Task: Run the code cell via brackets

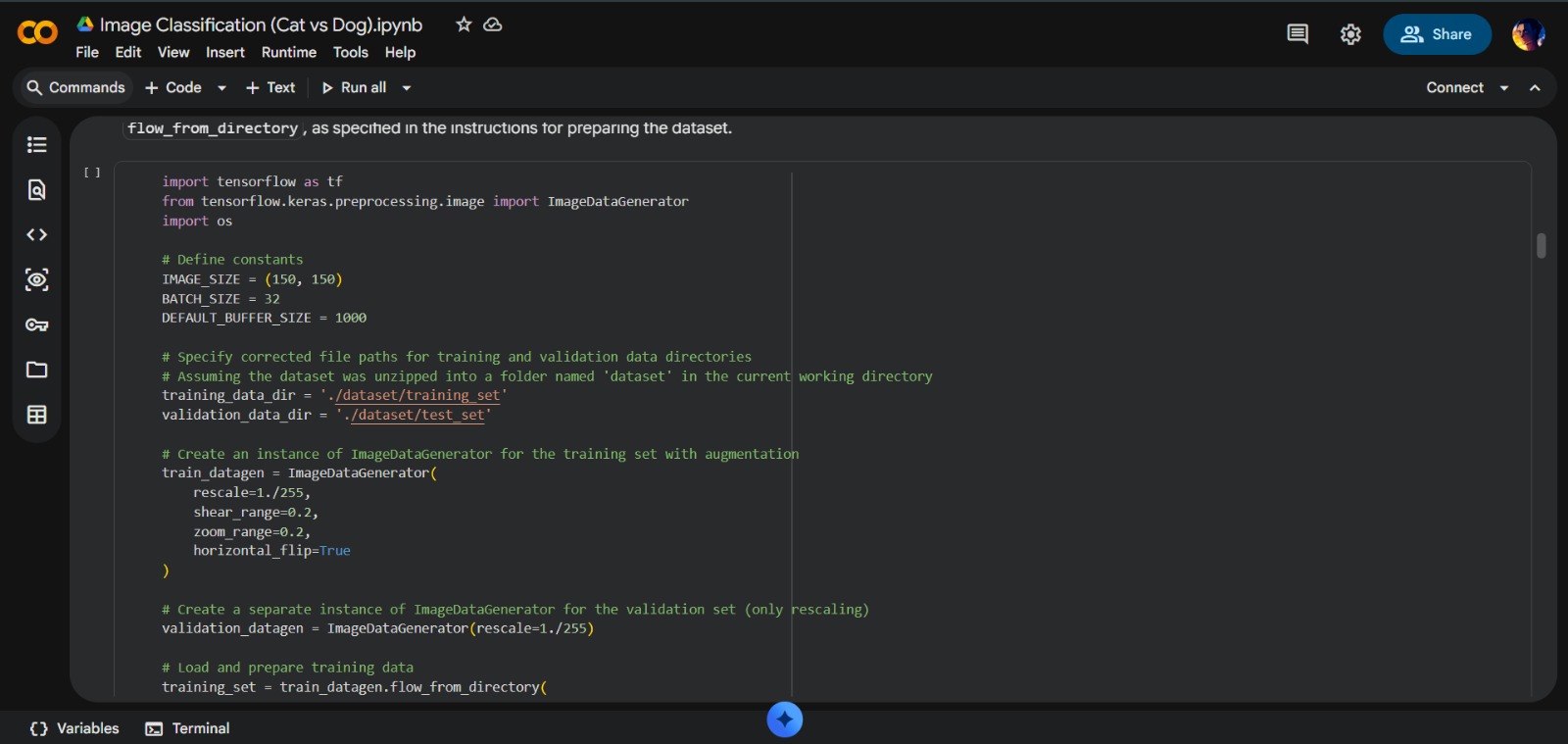Action: tap(92, 173)
